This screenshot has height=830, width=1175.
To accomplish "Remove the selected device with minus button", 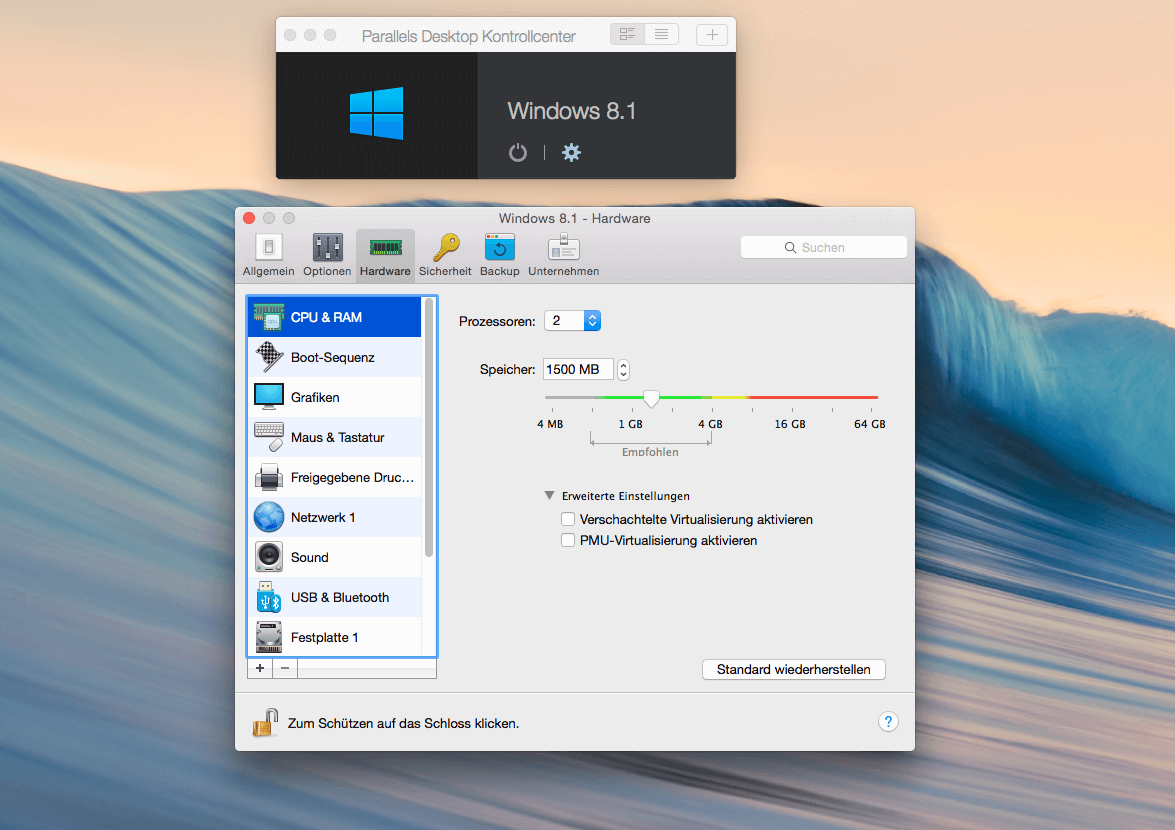I will [x=285, y=668].
